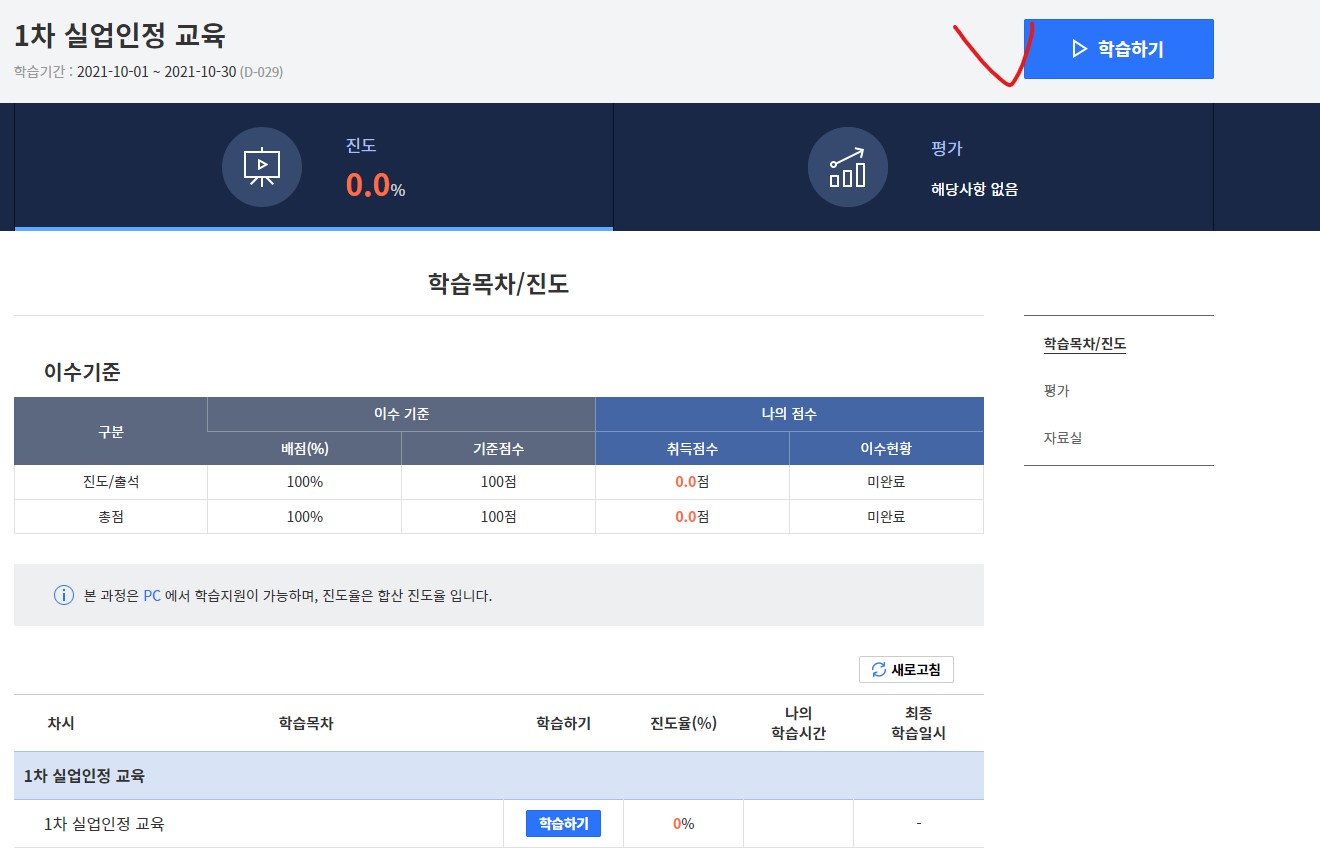Click the 진도/출석 row label
This screenshot has height=861, width=1320.
[x=111, y=482]
